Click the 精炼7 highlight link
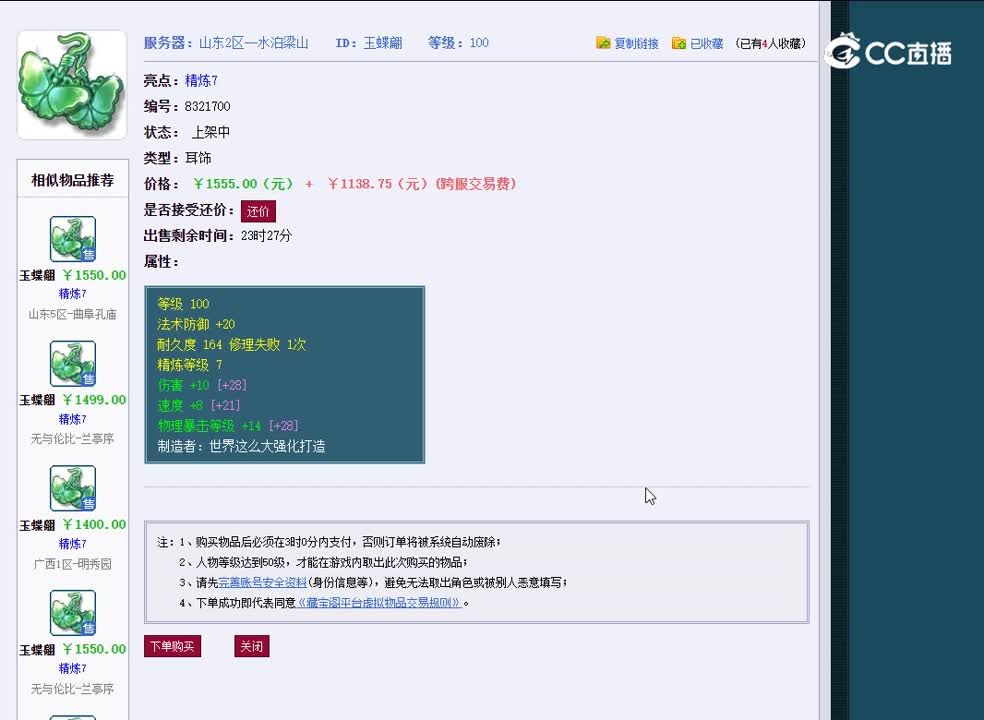The height and width of the screenshot is (720, 984). point(201,80)
